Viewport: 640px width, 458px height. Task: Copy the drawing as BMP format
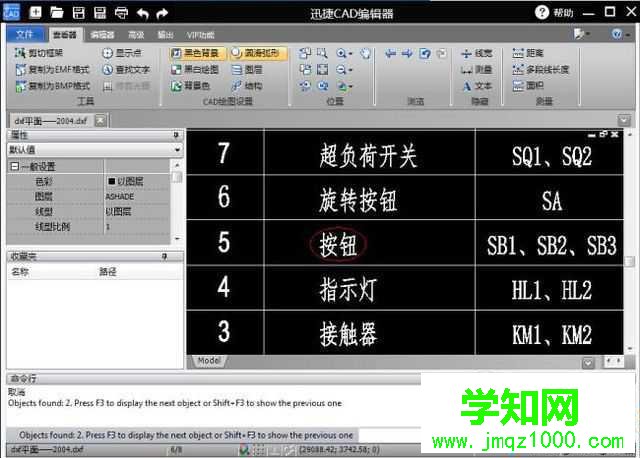pyautogui.click(x=52, y=86)
